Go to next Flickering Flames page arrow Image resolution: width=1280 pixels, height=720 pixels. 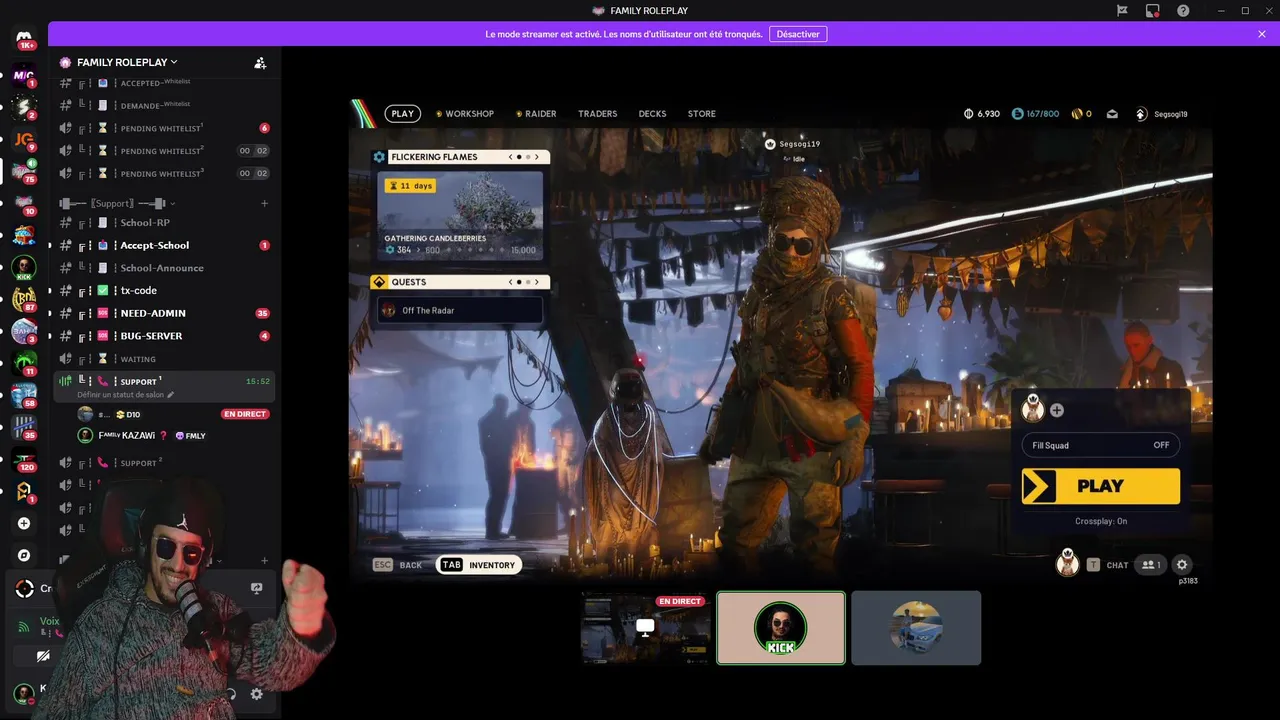[536, 157]
